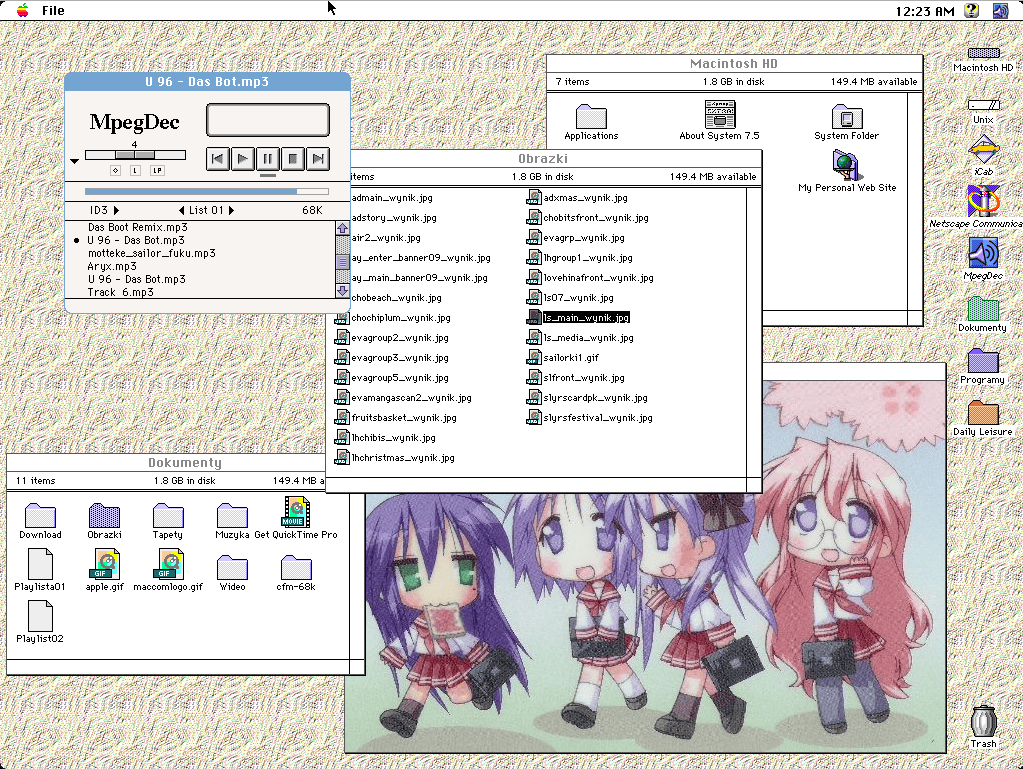Pause playback in MpegDec
This screenshot has width=1023, height=769.
(268, 158)
